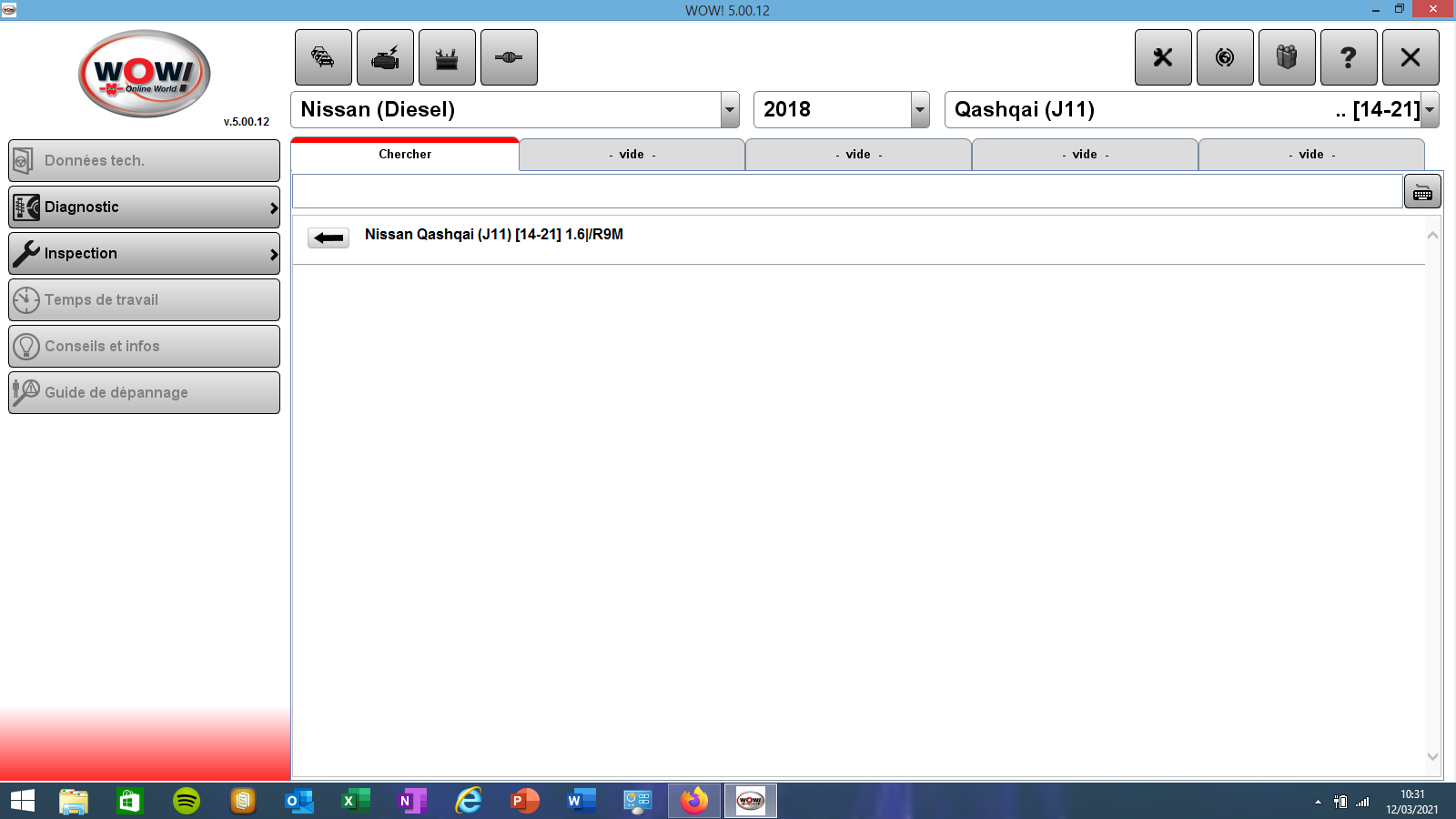
Task: Click the power plug tray icon
Action: (1340, 802)
